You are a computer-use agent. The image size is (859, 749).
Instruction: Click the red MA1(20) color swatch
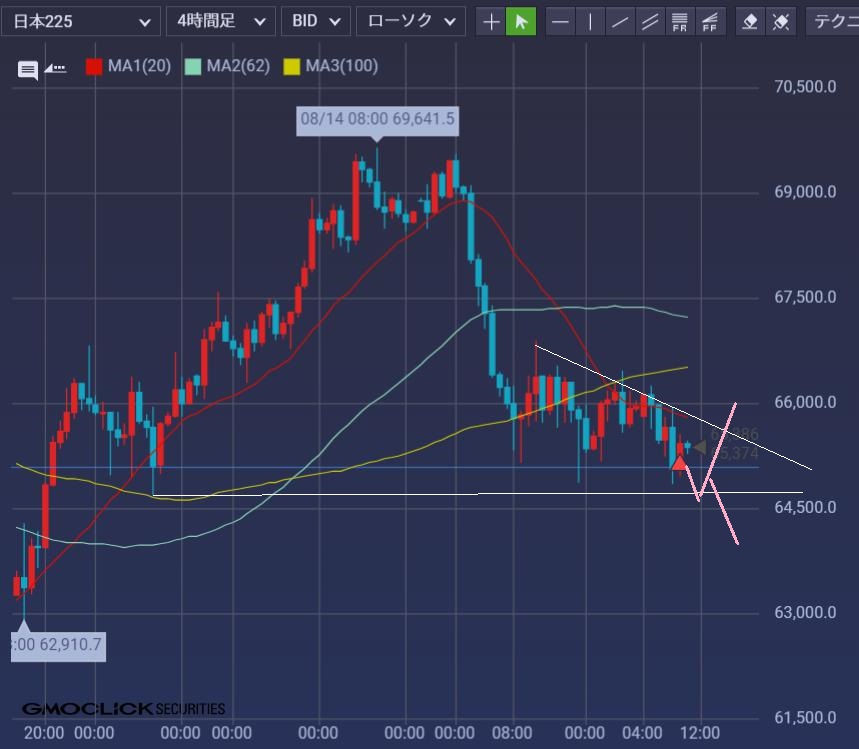[x=94, y=67]
